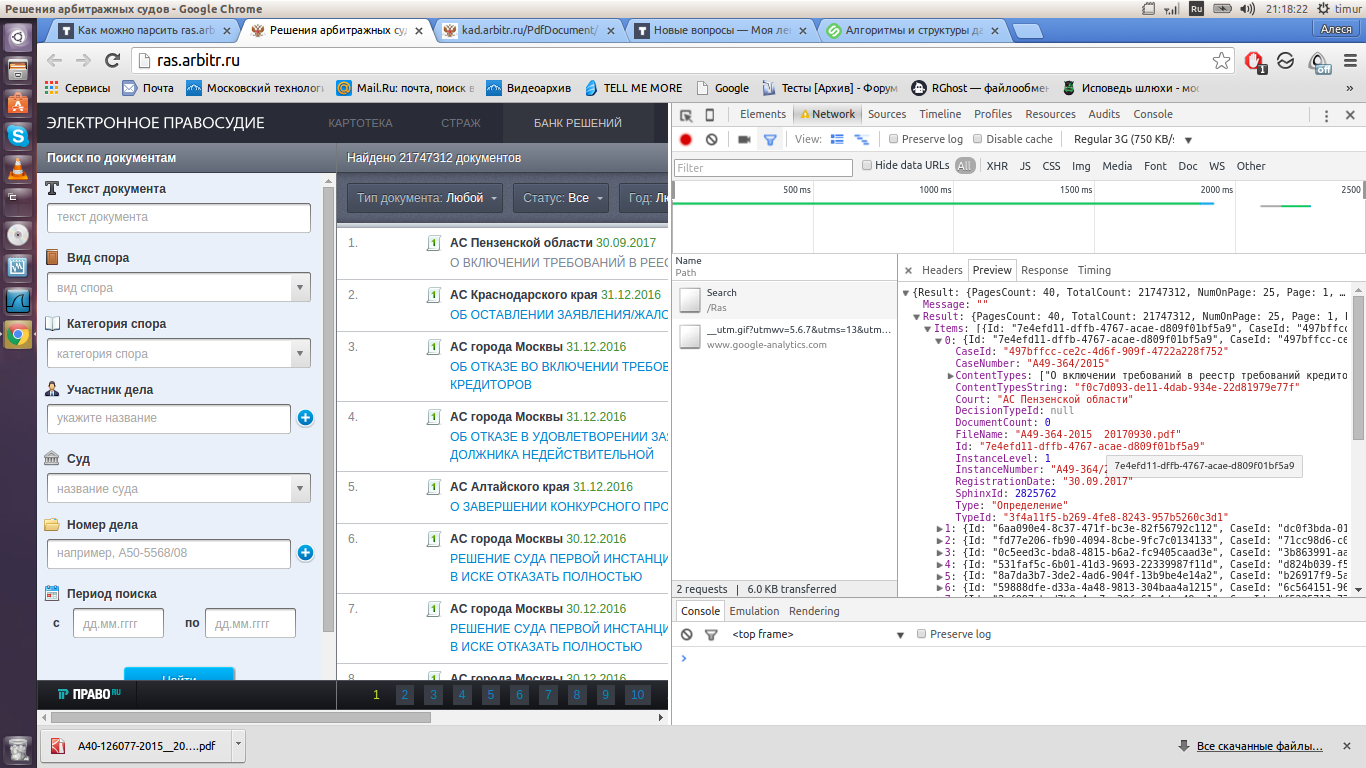Bookmark this page with the star icon
The width and height of the screenshot is (1366, 768).
click(x=1221, y=61)
